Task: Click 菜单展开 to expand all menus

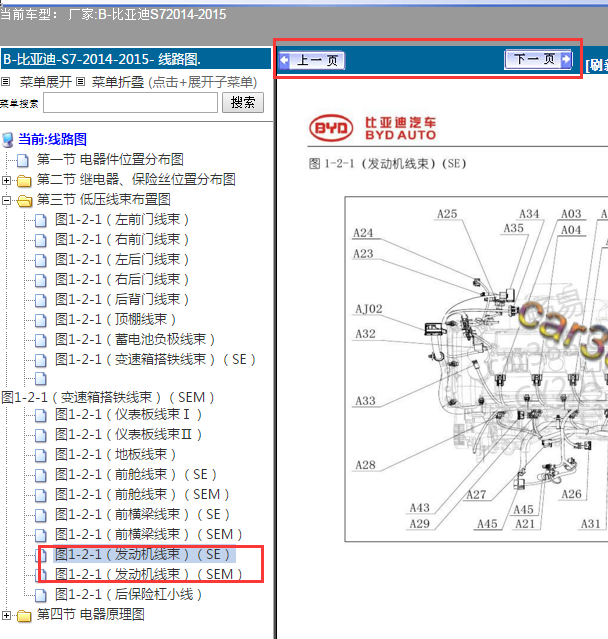Action: click(46, 82)
